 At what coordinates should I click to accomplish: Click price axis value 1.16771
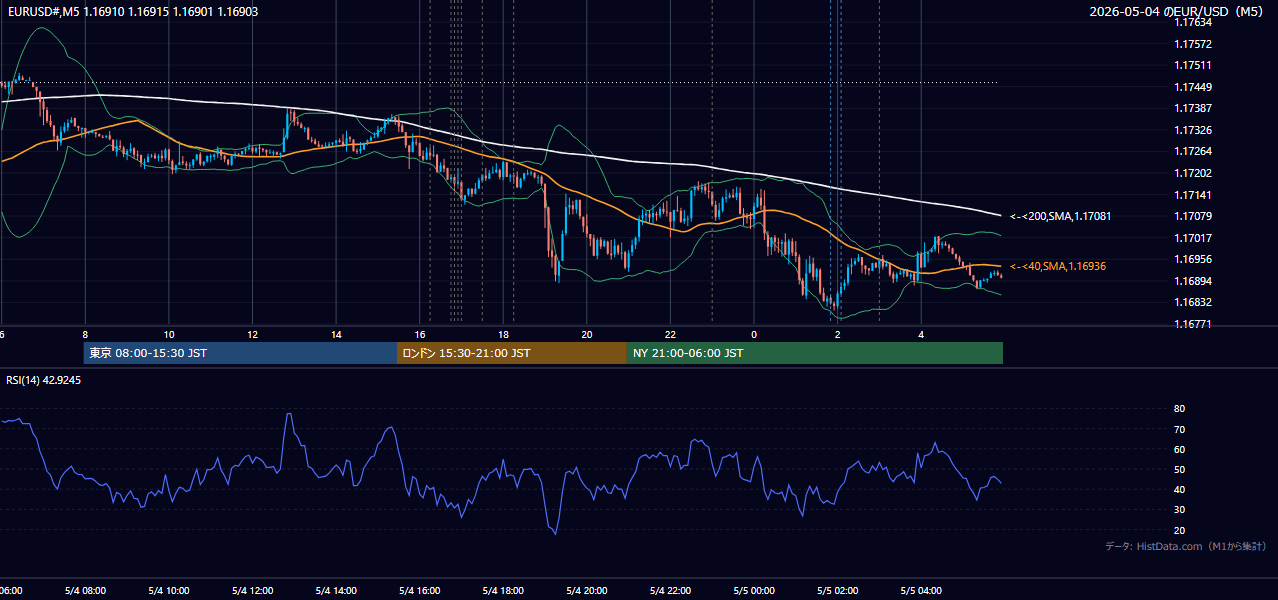click(1191, 324)
